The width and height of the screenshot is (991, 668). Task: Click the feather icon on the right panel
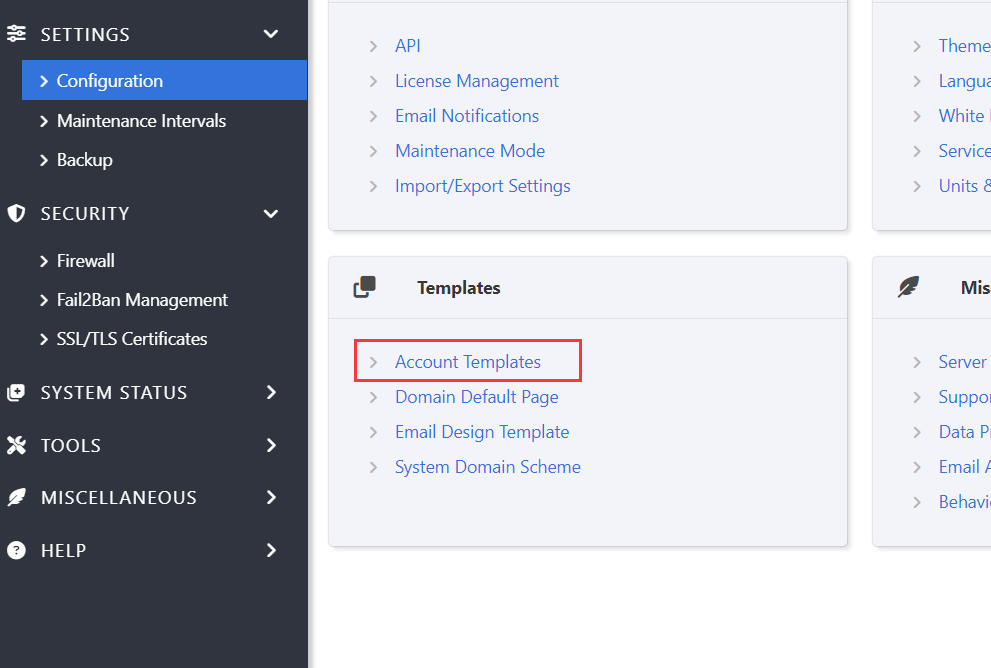[908, 288]
